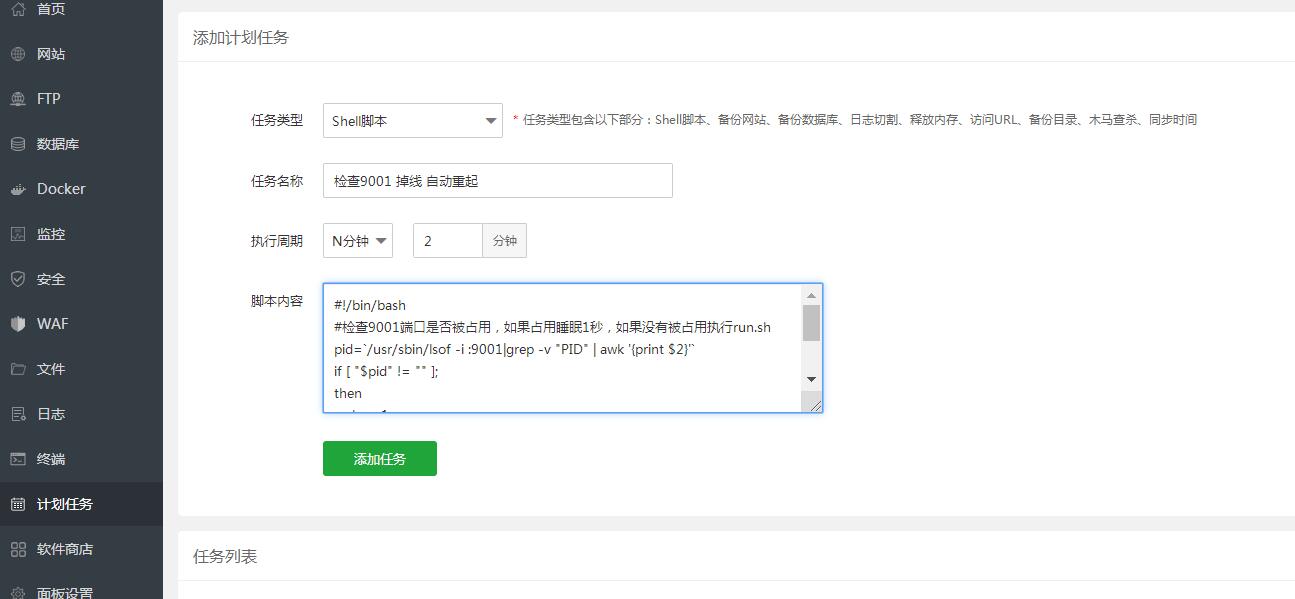Click the 任务名称 input field
This screenshot has height=599, width=1295.
click(498, 181)
